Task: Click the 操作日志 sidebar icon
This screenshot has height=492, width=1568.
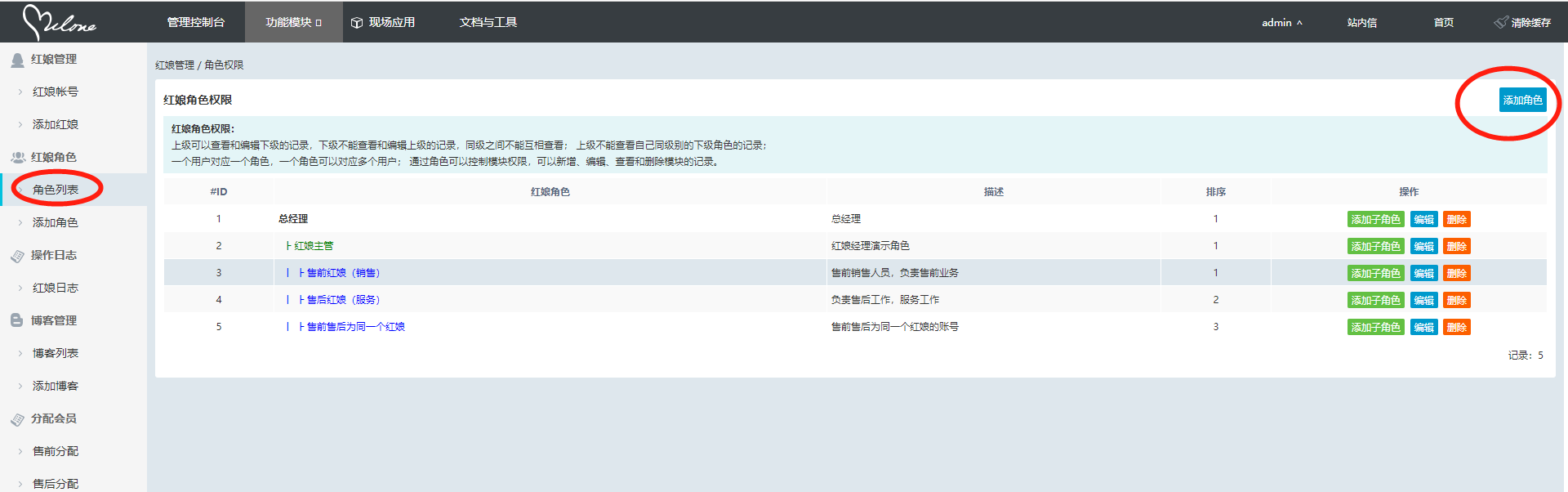Action: click(x=17, y=256)
